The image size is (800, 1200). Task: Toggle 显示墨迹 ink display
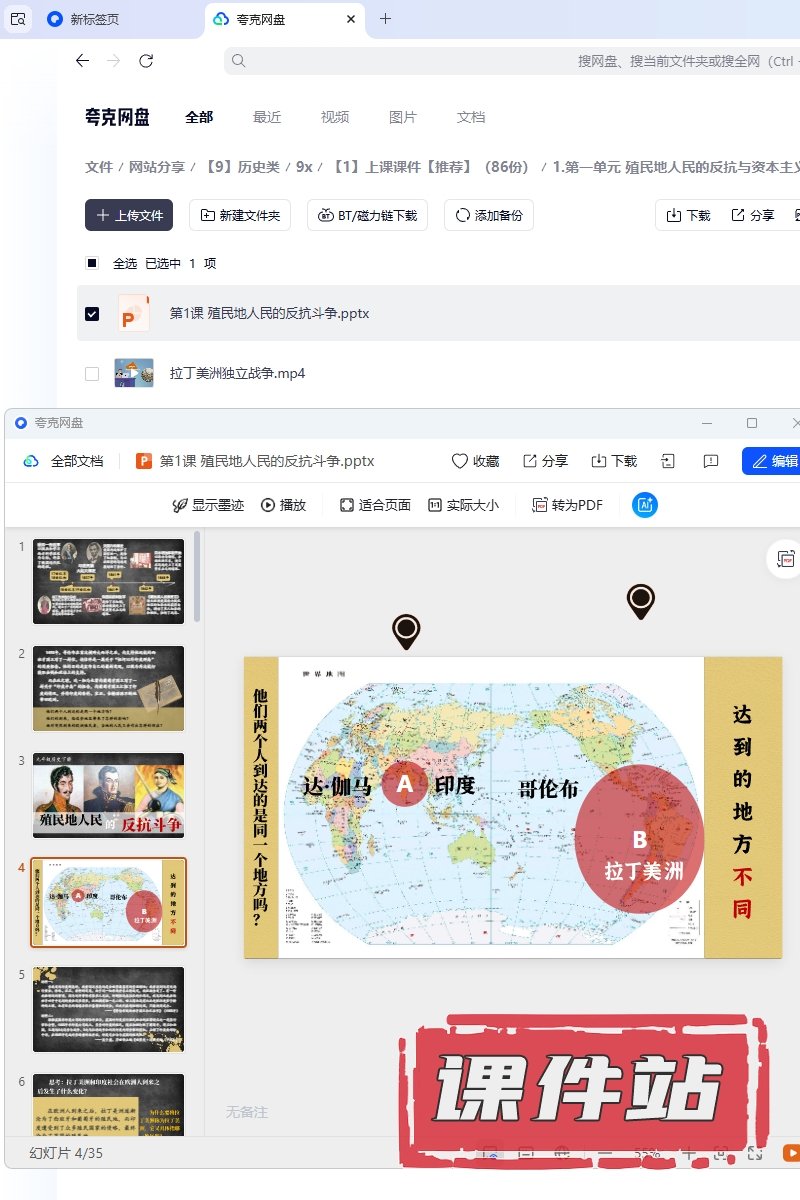tap(208, 505)
